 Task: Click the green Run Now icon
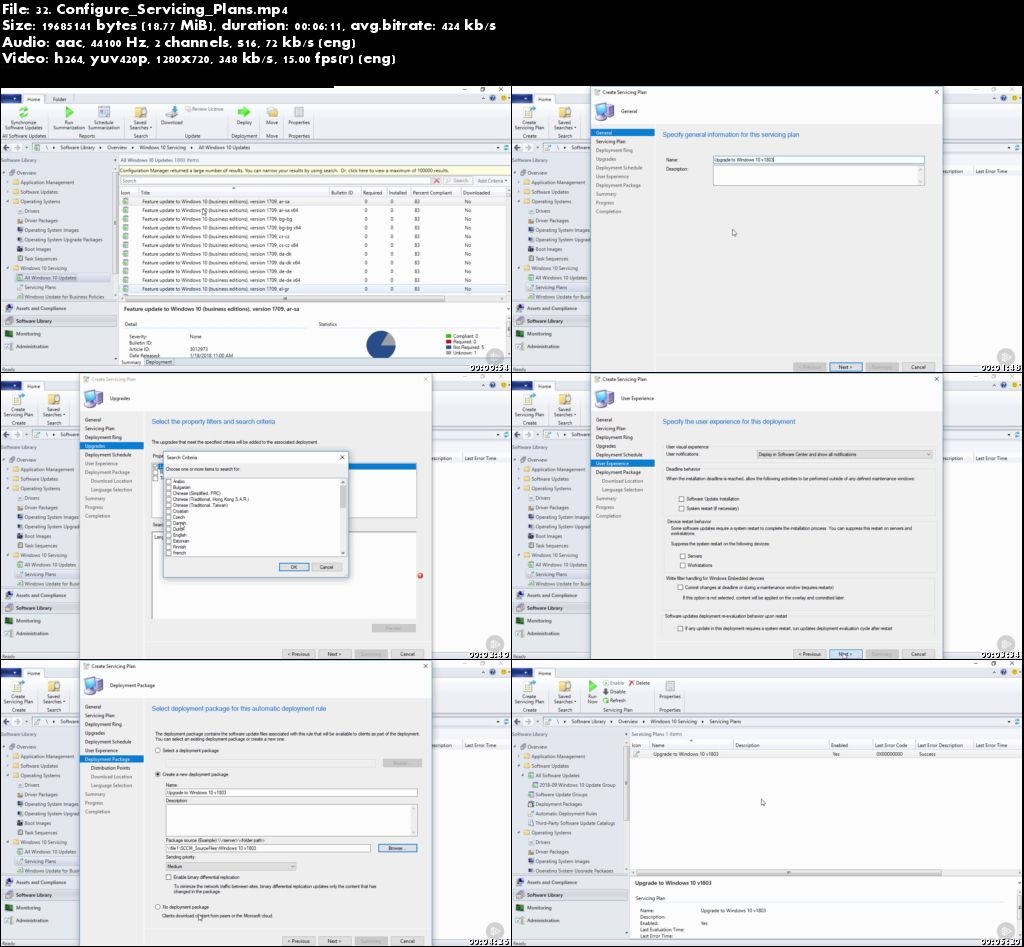click(592, 686)
